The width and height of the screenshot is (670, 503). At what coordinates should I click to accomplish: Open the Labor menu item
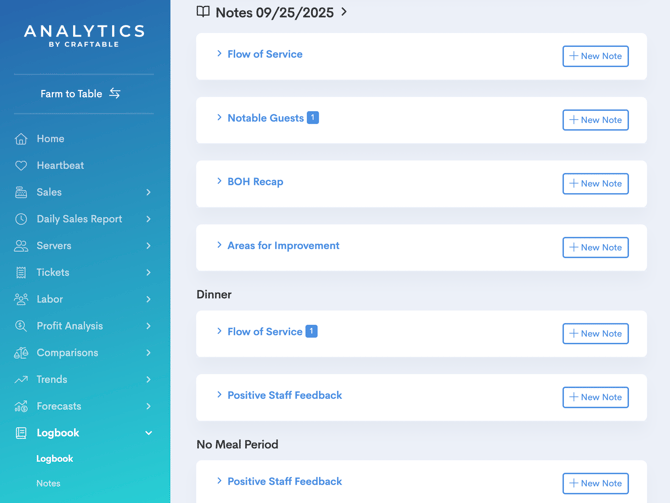click(50, 299)
